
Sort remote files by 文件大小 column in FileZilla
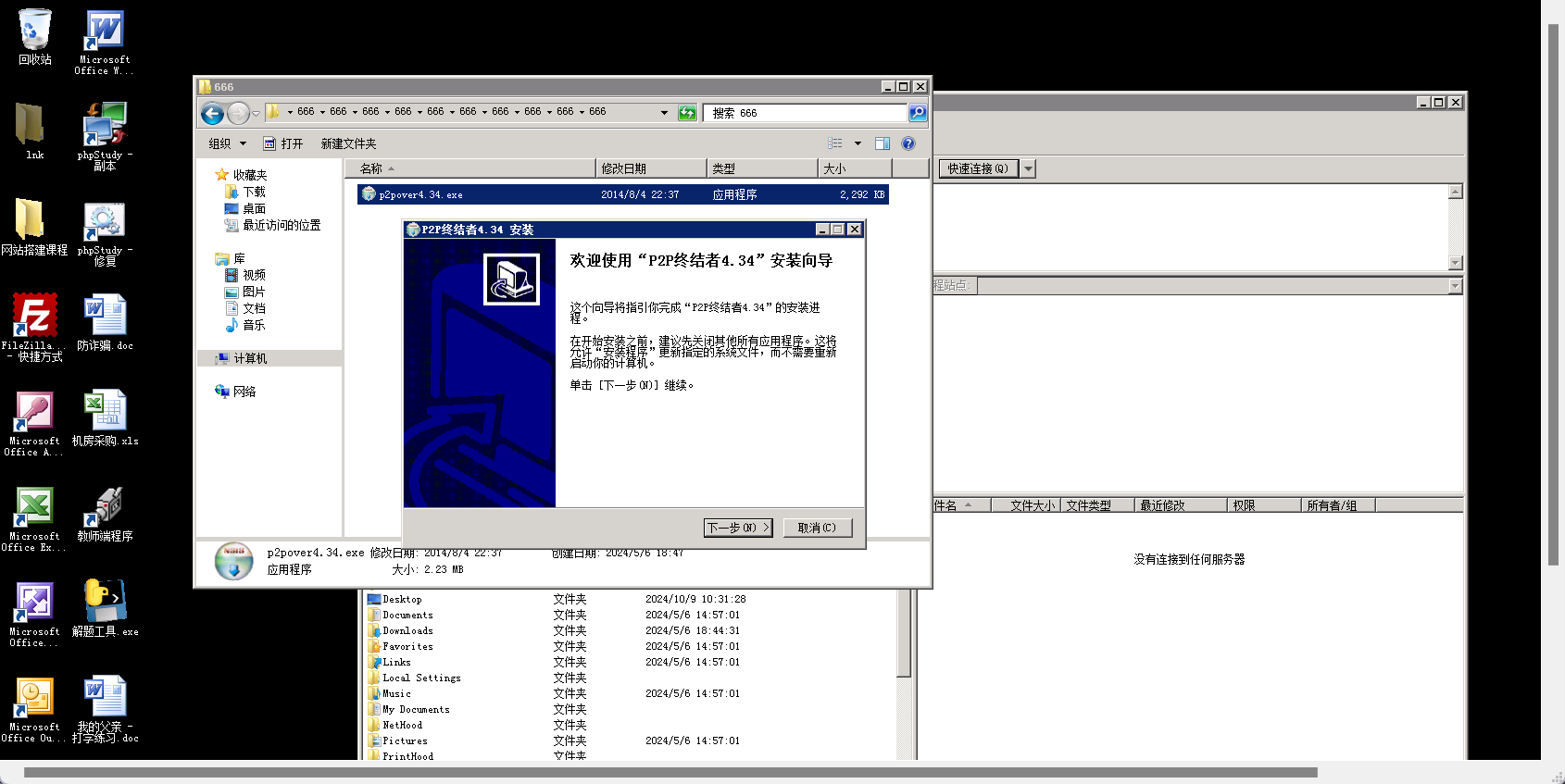click(1025, 505)
